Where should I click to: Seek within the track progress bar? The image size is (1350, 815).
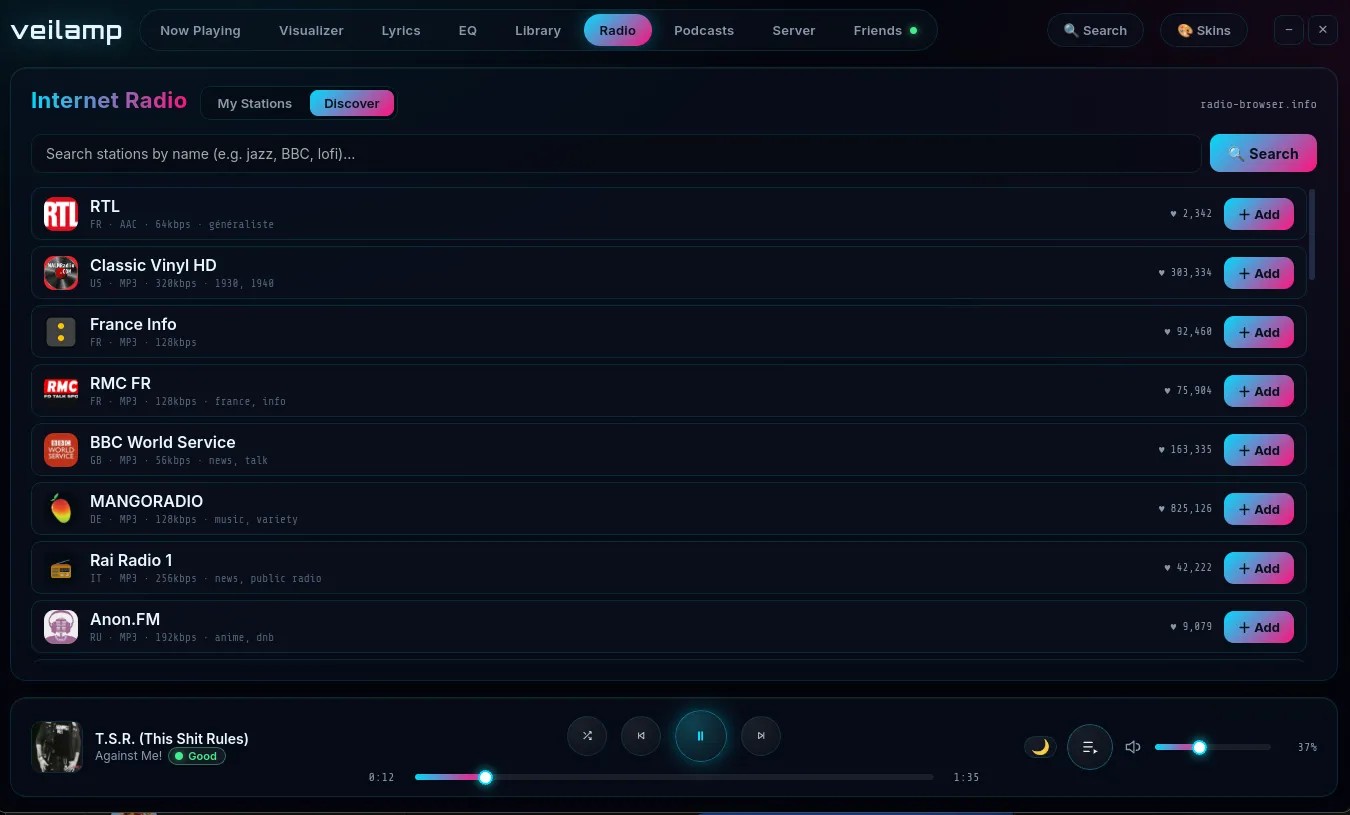tap(674, 777)
